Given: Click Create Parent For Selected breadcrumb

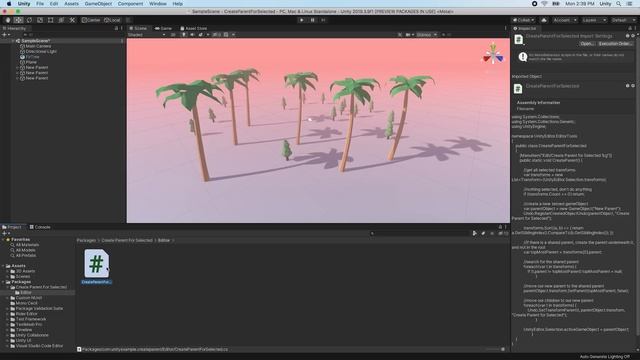Looking at the screenshot, I should (127, 240).
